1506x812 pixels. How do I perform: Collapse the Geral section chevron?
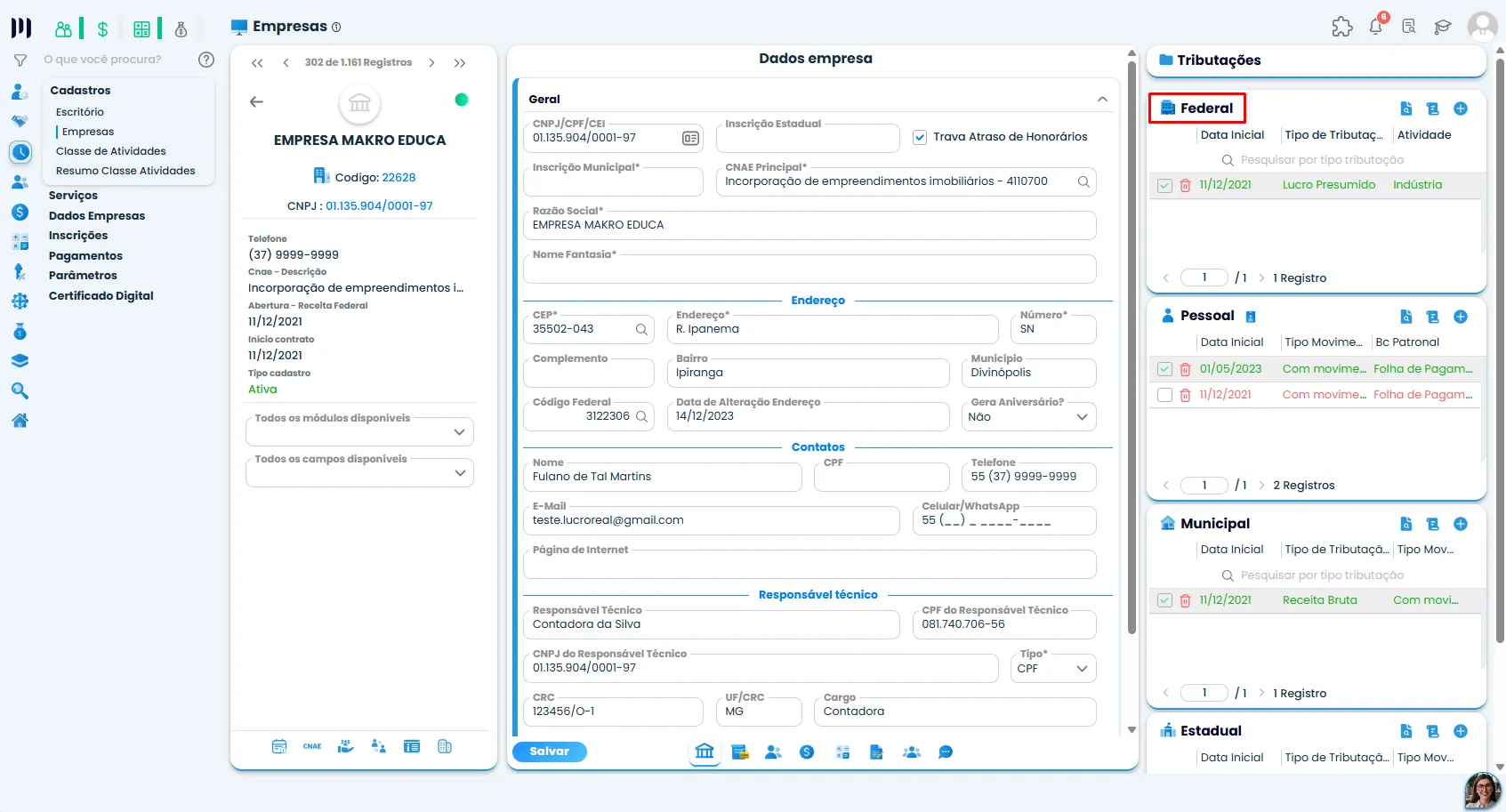(x=1102, y=100)
